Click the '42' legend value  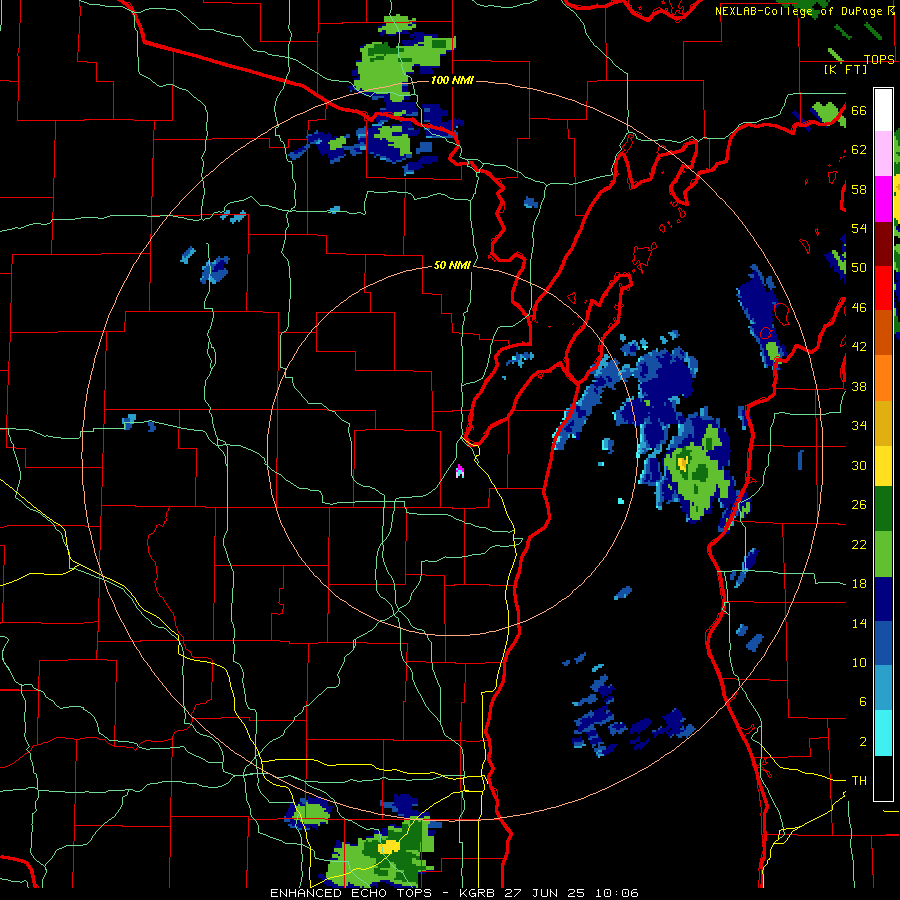(859, 347)
